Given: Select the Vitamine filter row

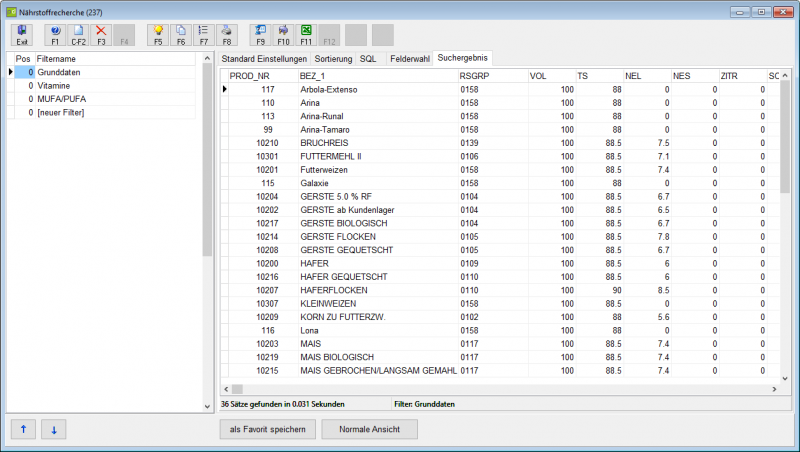Looking at the screenshot, I should [105, 86].
